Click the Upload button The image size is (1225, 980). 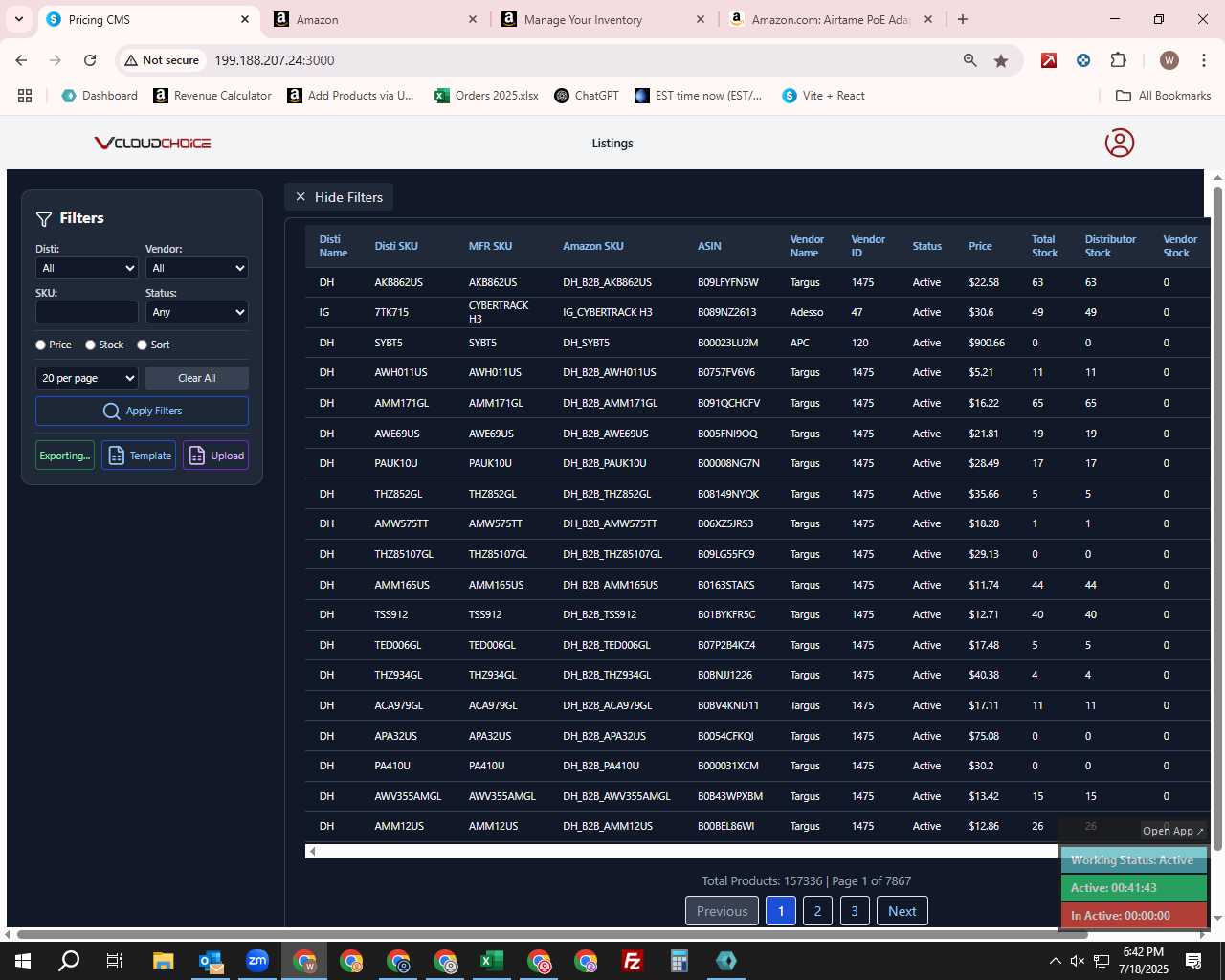tap(215, 456)
